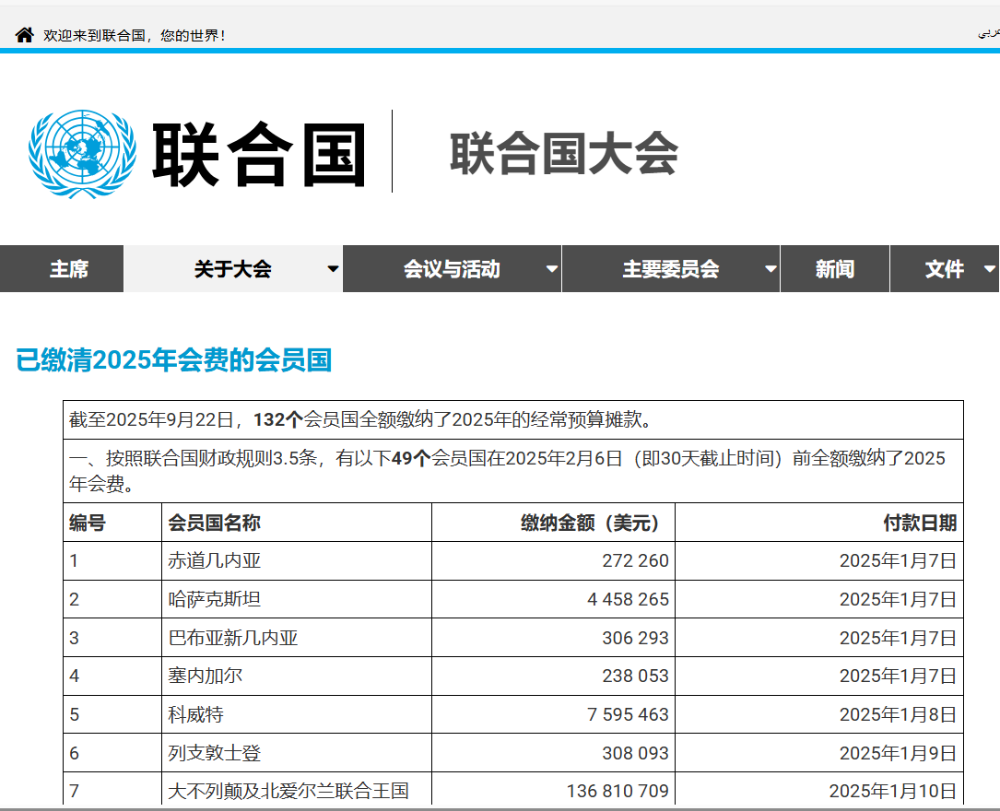Expand the 文件 dropdown arrow

989,269
